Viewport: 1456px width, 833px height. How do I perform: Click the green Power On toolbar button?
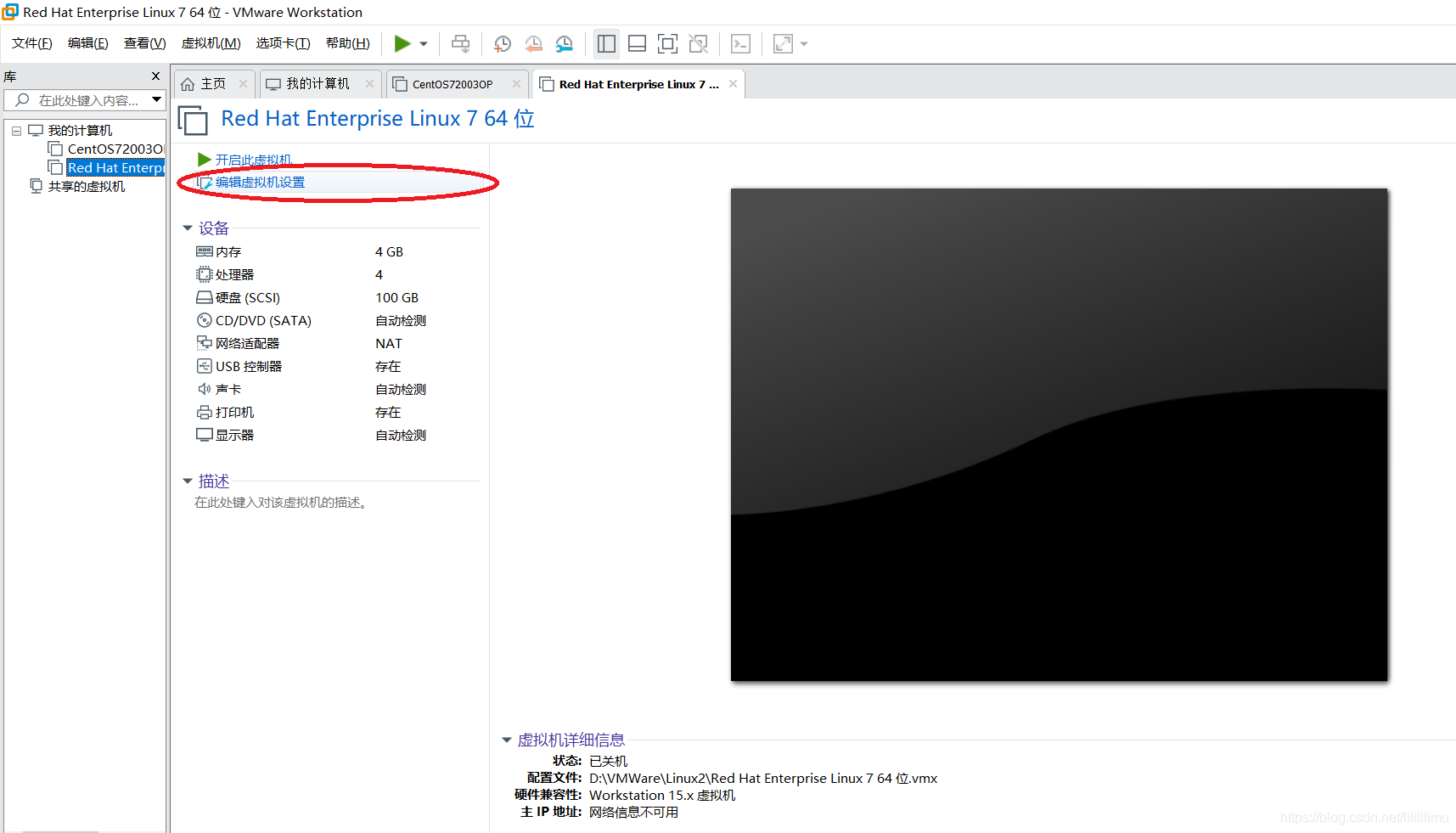(402, 43)
